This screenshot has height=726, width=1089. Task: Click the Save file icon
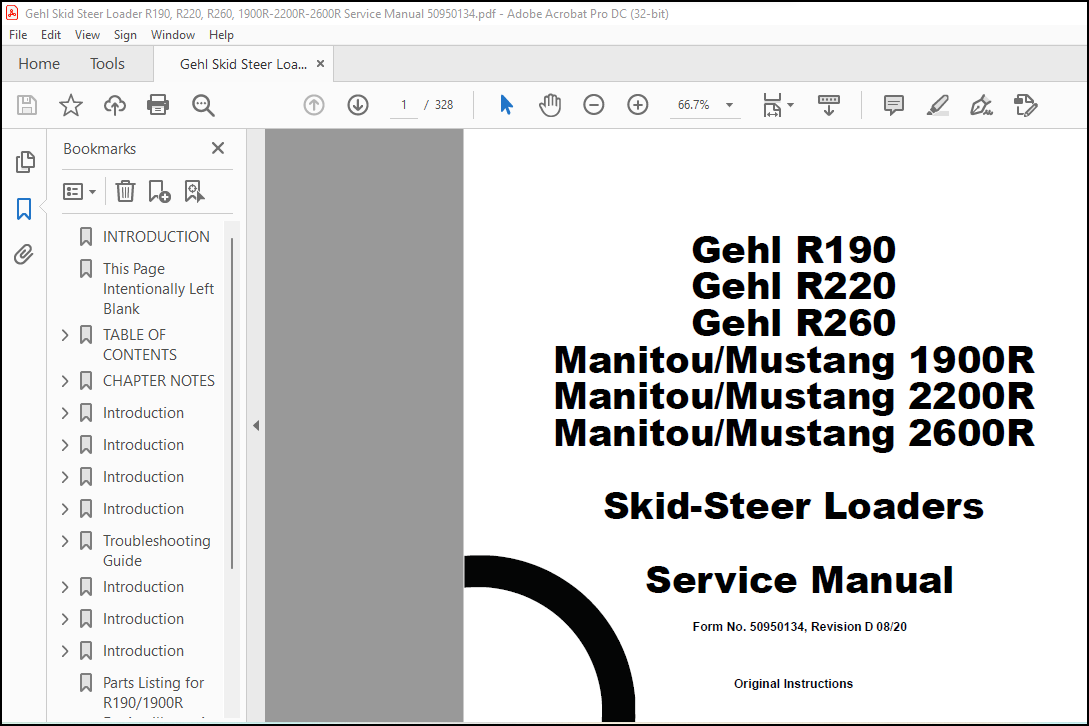26,105
